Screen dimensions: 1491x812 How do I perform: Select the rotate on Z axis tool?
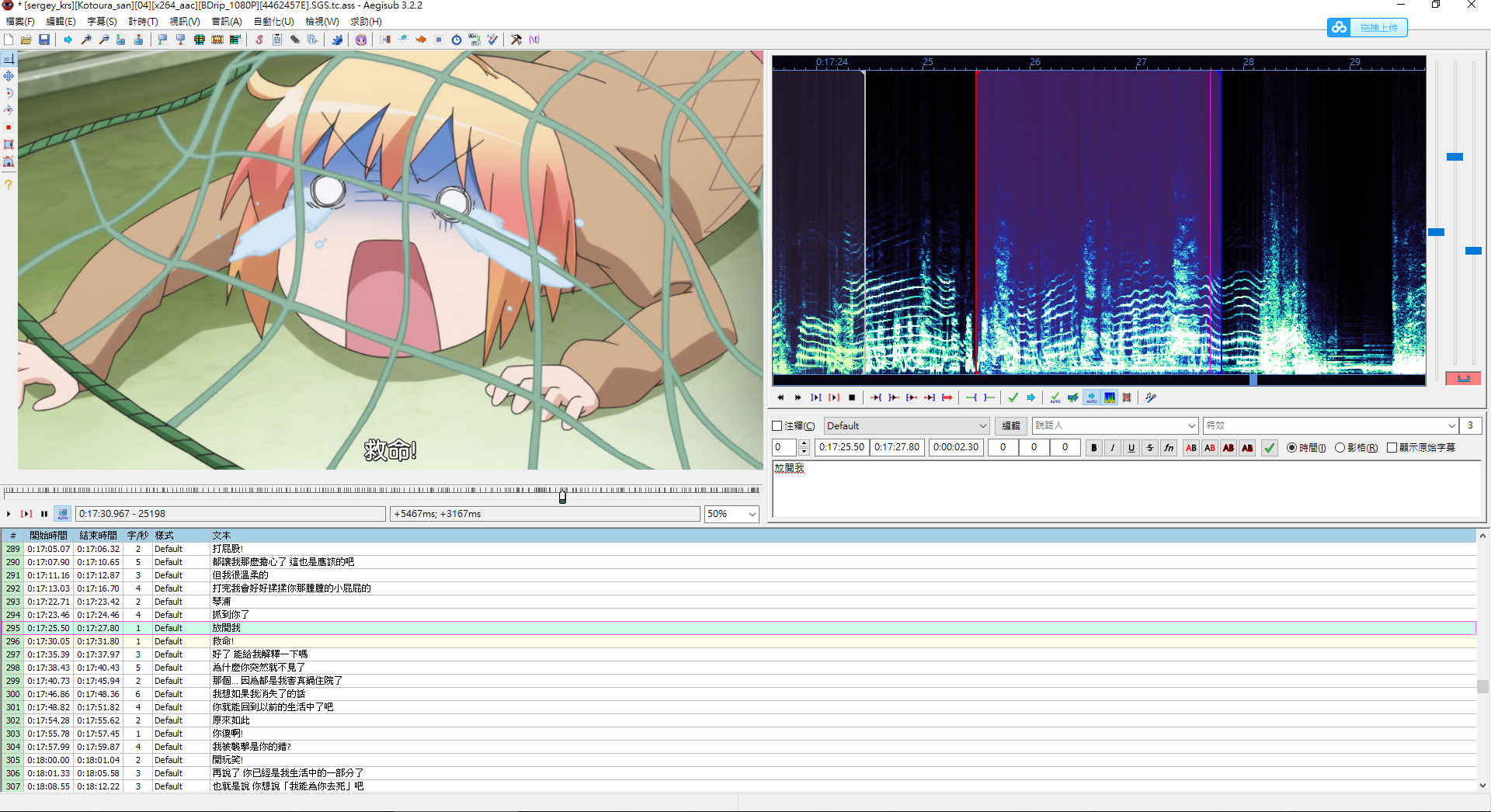pos(9,93)
